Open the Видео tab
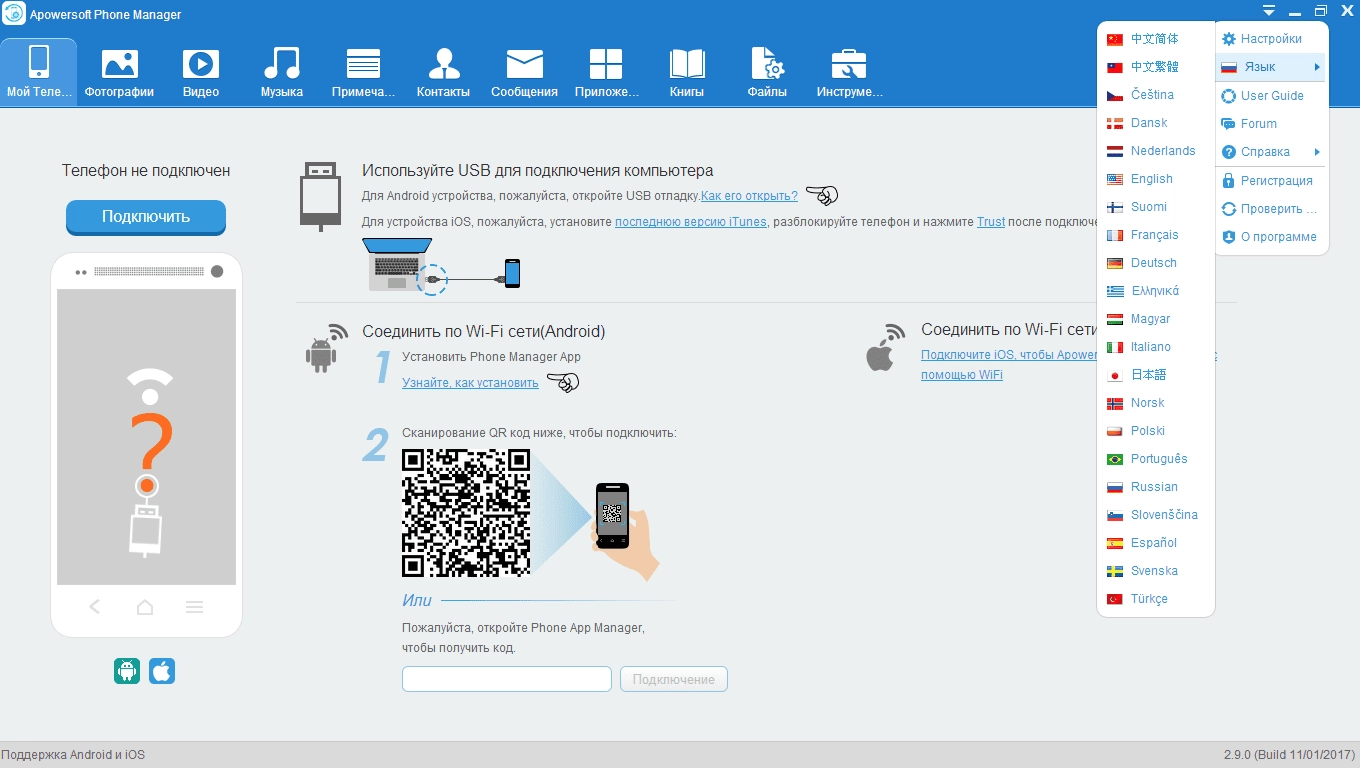 coord(201,72)
